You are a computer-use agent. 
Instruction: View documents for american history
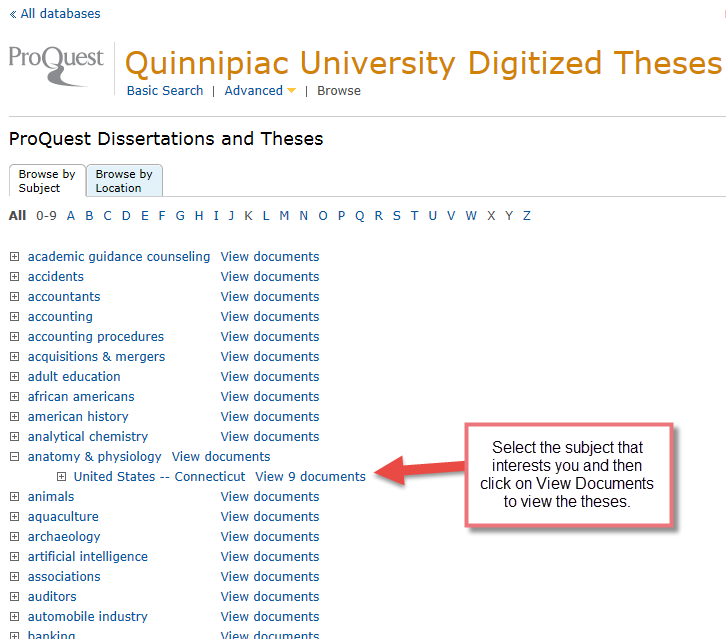(270, 416)
